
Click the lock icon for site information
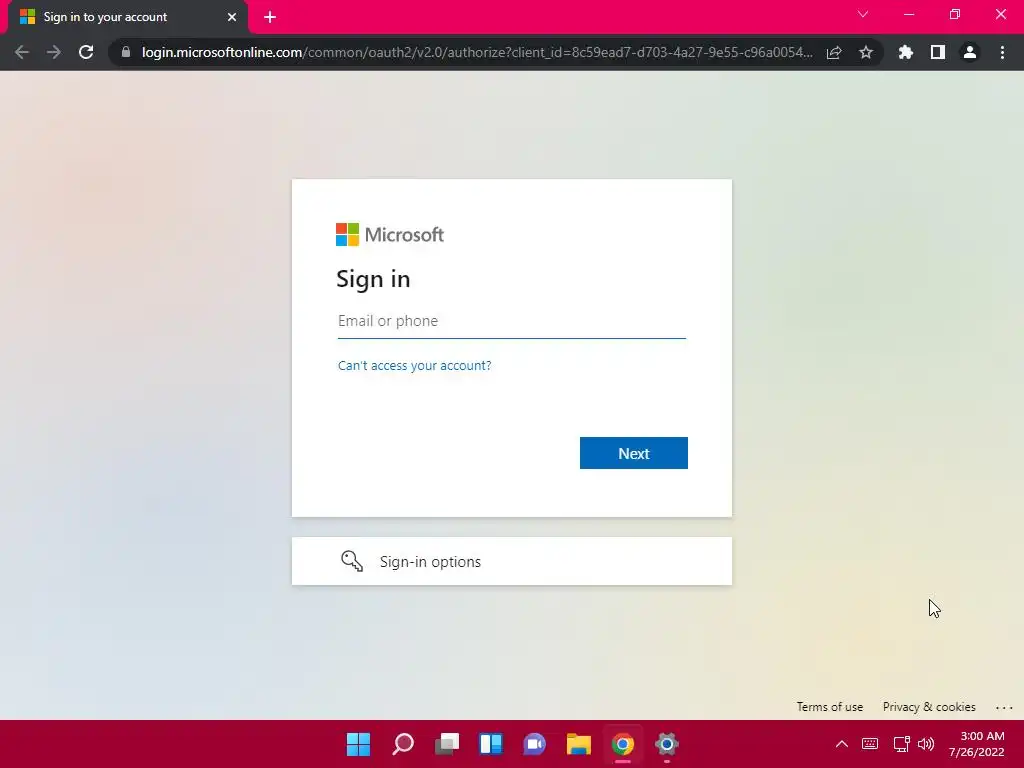pos(126,52)
